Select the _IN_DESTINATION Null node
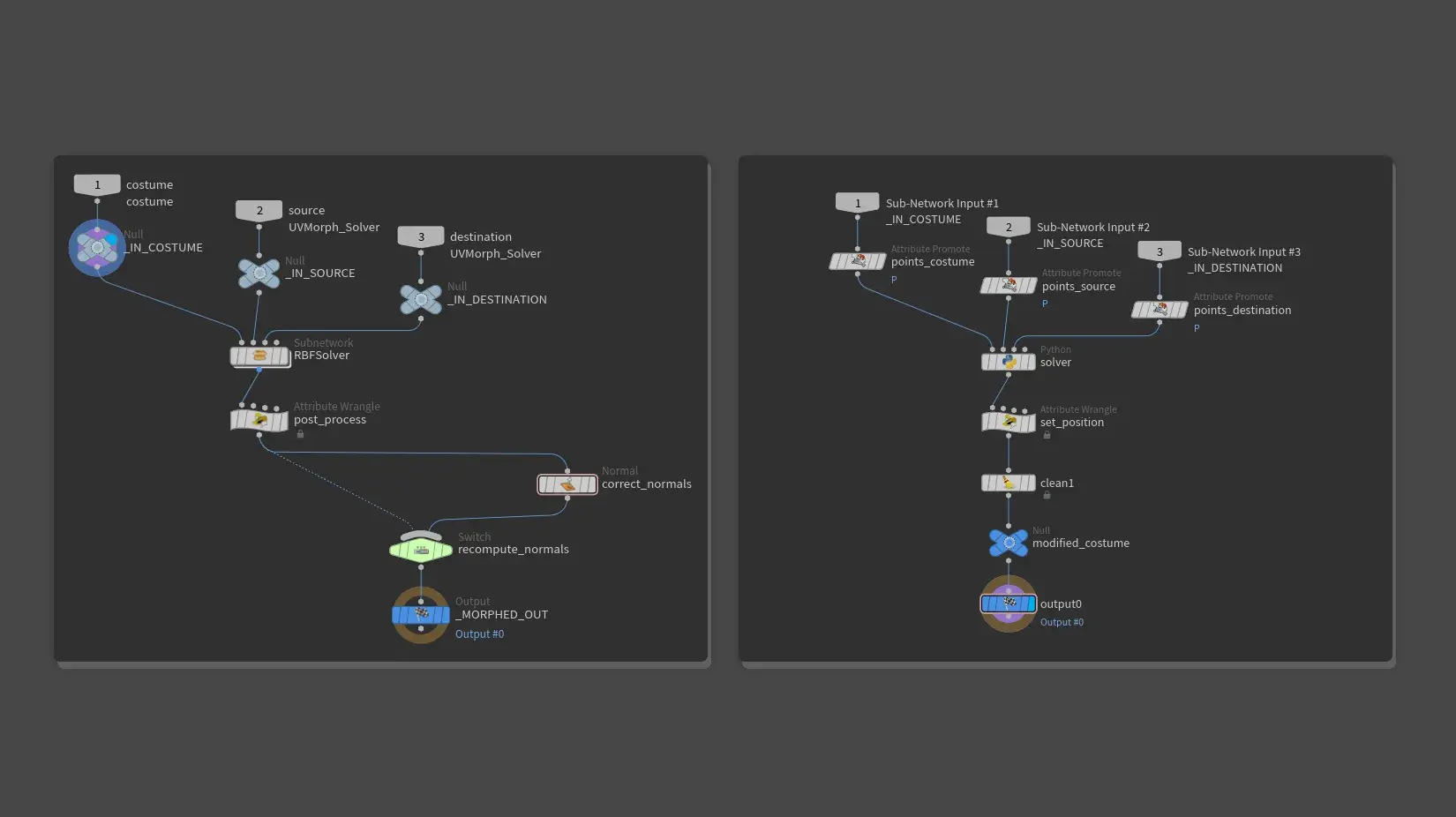The image size is (1456, 817). (x=421, y=299)
